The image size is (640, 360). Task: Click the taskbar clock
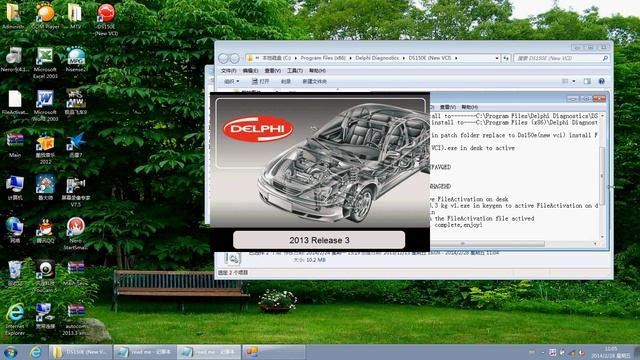(611, 352)
